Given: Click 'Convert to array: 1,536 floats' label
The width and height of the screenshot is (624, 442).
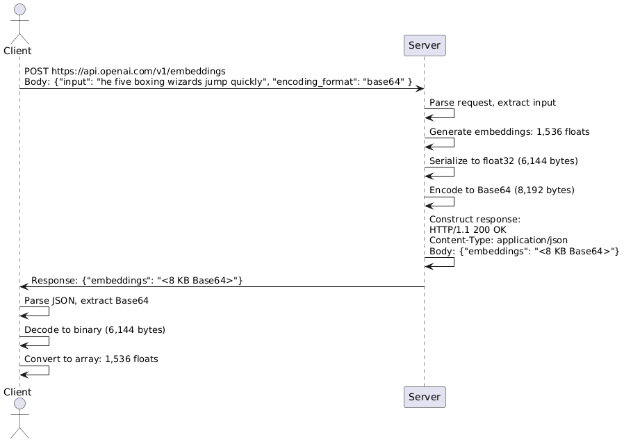Looking at the screenshot, I should (91, 359).
